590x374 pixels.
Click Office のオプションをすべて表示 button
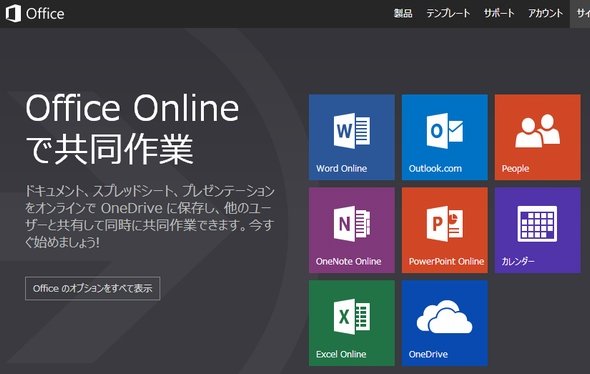[x=93, y=289]
